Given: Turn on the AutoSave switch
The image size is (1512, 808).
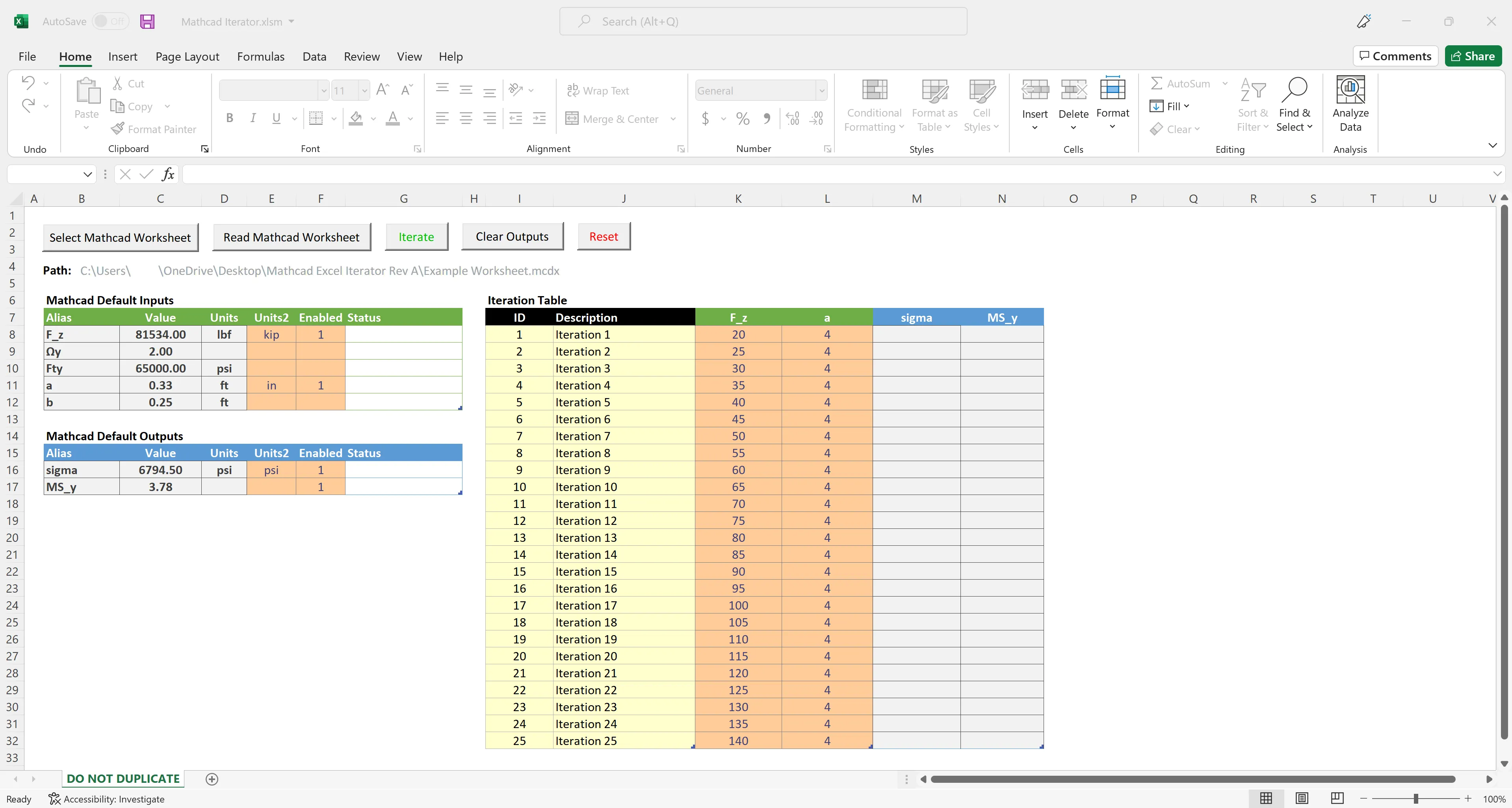Looking at the screenshot, I should coord(110,21).
